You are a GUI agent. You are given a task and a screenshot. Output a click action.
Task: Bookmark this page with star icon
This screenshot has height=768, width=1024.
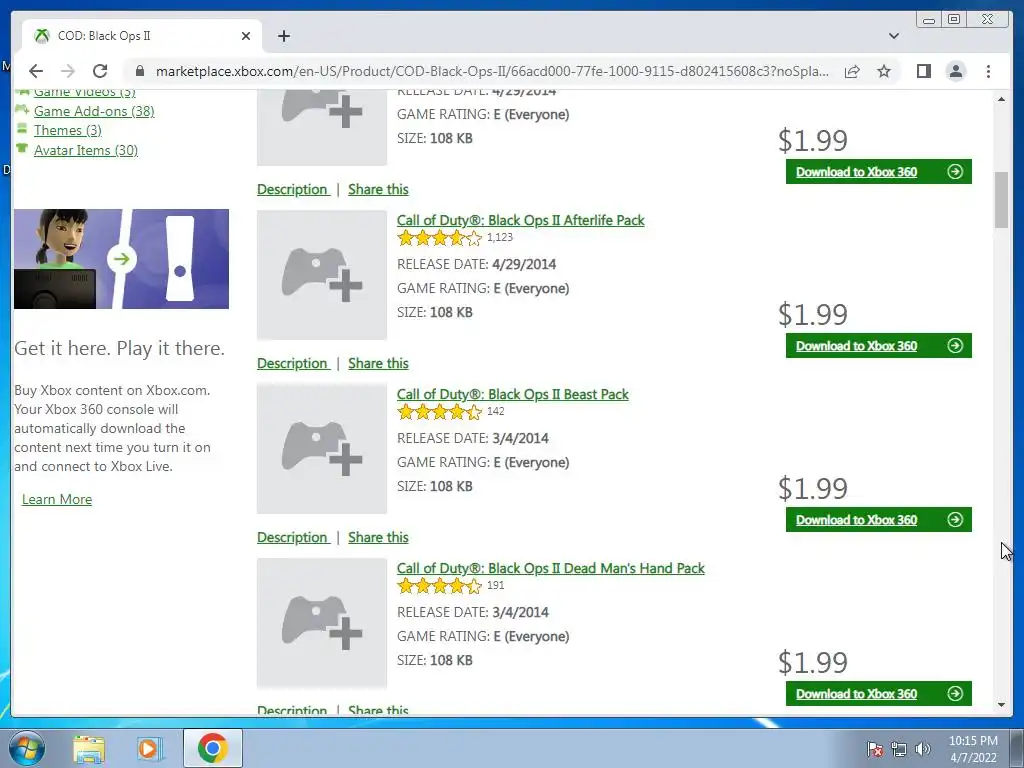pos(884,71)
